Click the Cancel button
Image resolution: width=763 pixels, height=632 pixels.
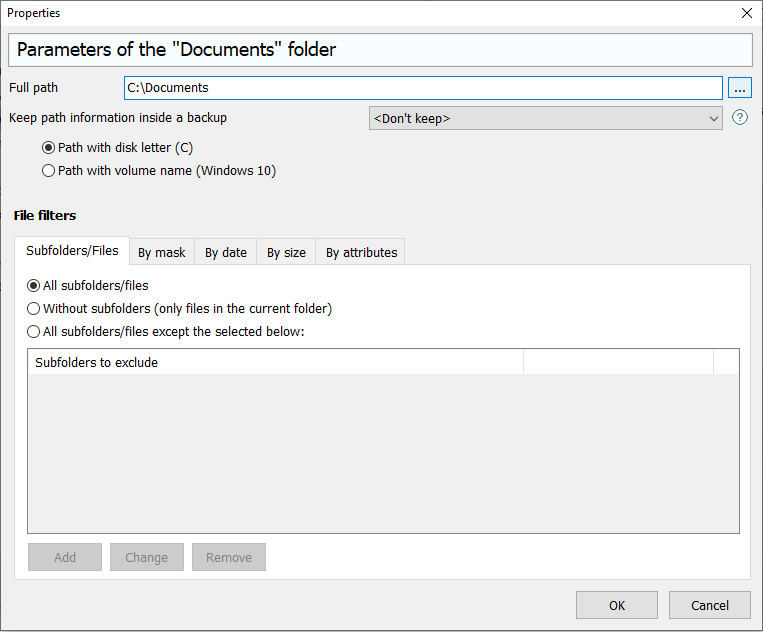tap(709, 605)
